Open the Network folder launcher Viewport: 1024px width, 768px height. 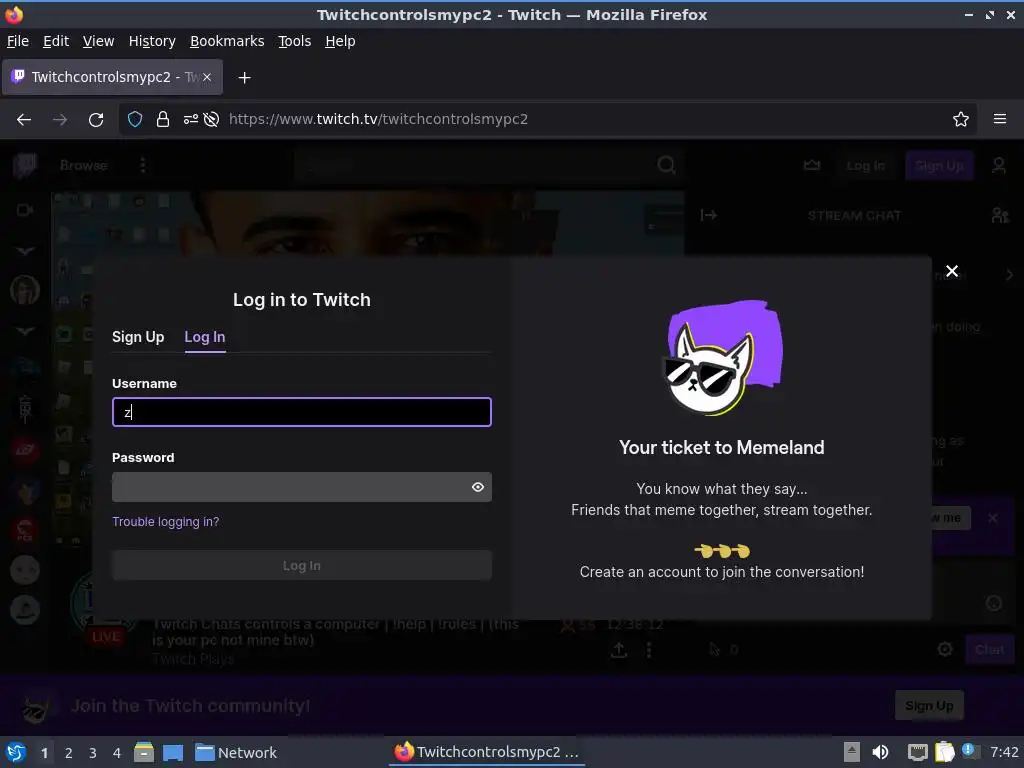click(x=236, y=753)
